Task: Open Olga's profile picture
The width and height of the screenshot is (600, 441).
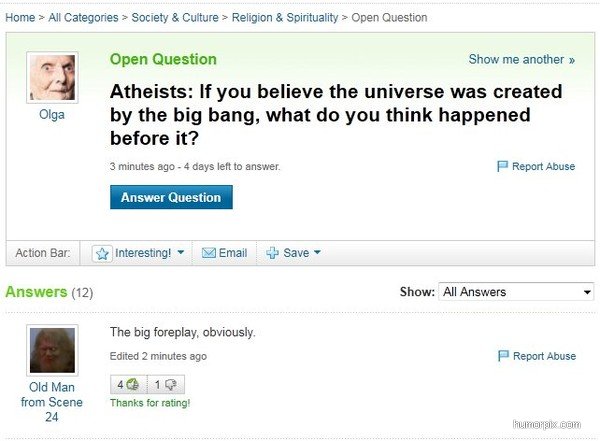Action: point(52,76)
